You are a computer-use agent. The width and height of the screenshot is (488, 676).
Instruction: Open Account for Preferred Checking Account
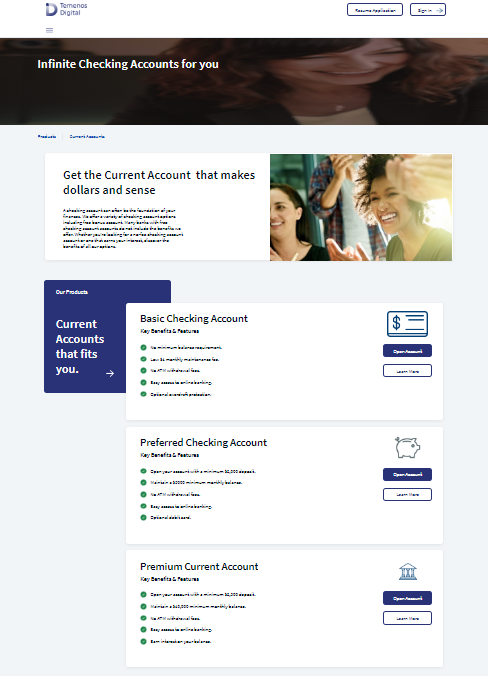click(x=407, y=474)
